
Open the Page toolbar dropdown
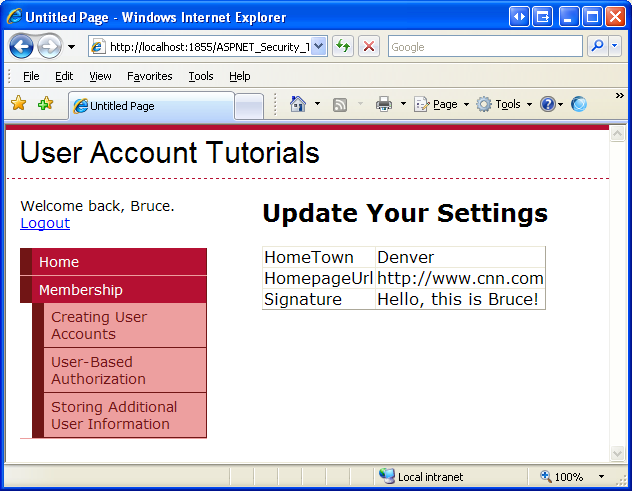[441, 104]
